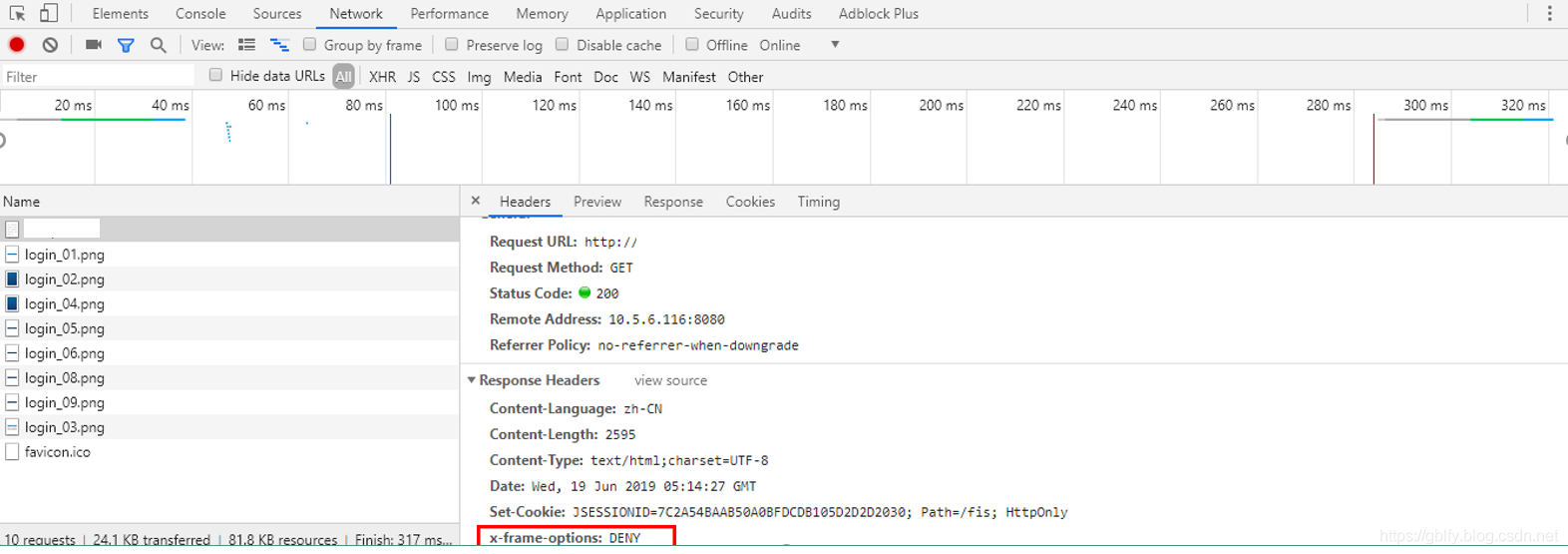
Task: Select the Referrer Policy value text
Action: click(698, 345)
